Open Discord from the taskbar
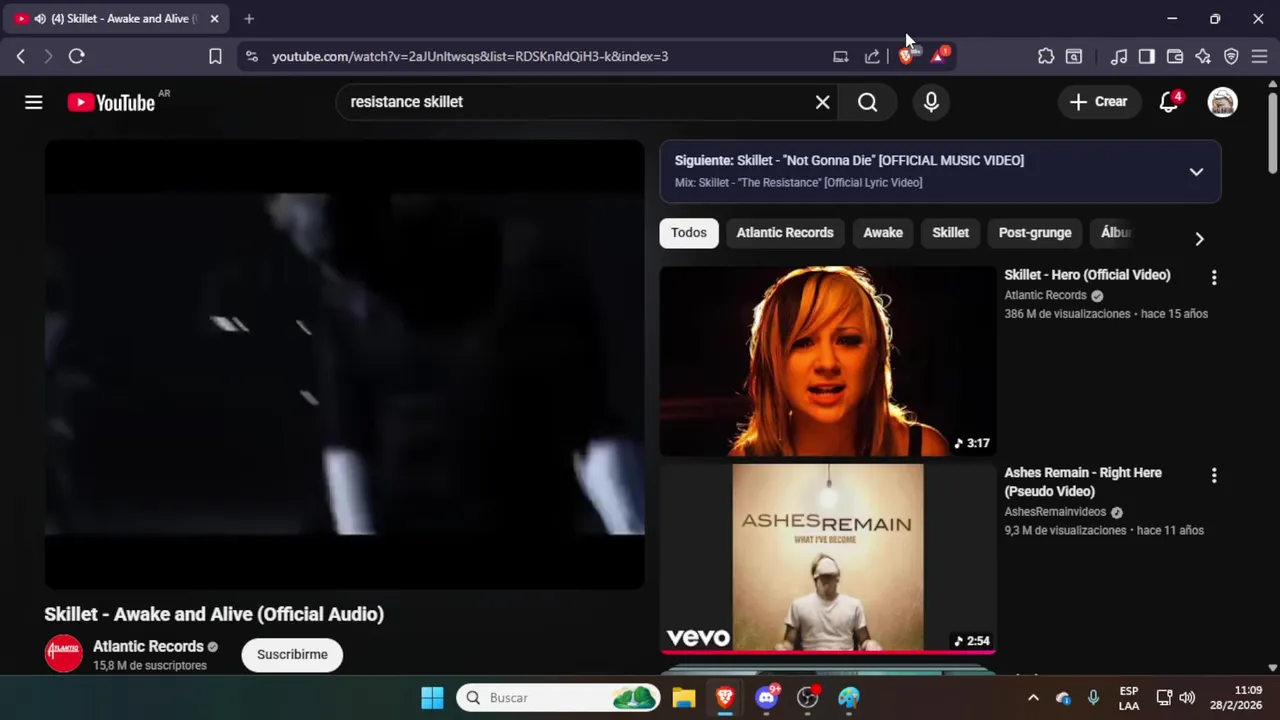 [x=767, y=697]
